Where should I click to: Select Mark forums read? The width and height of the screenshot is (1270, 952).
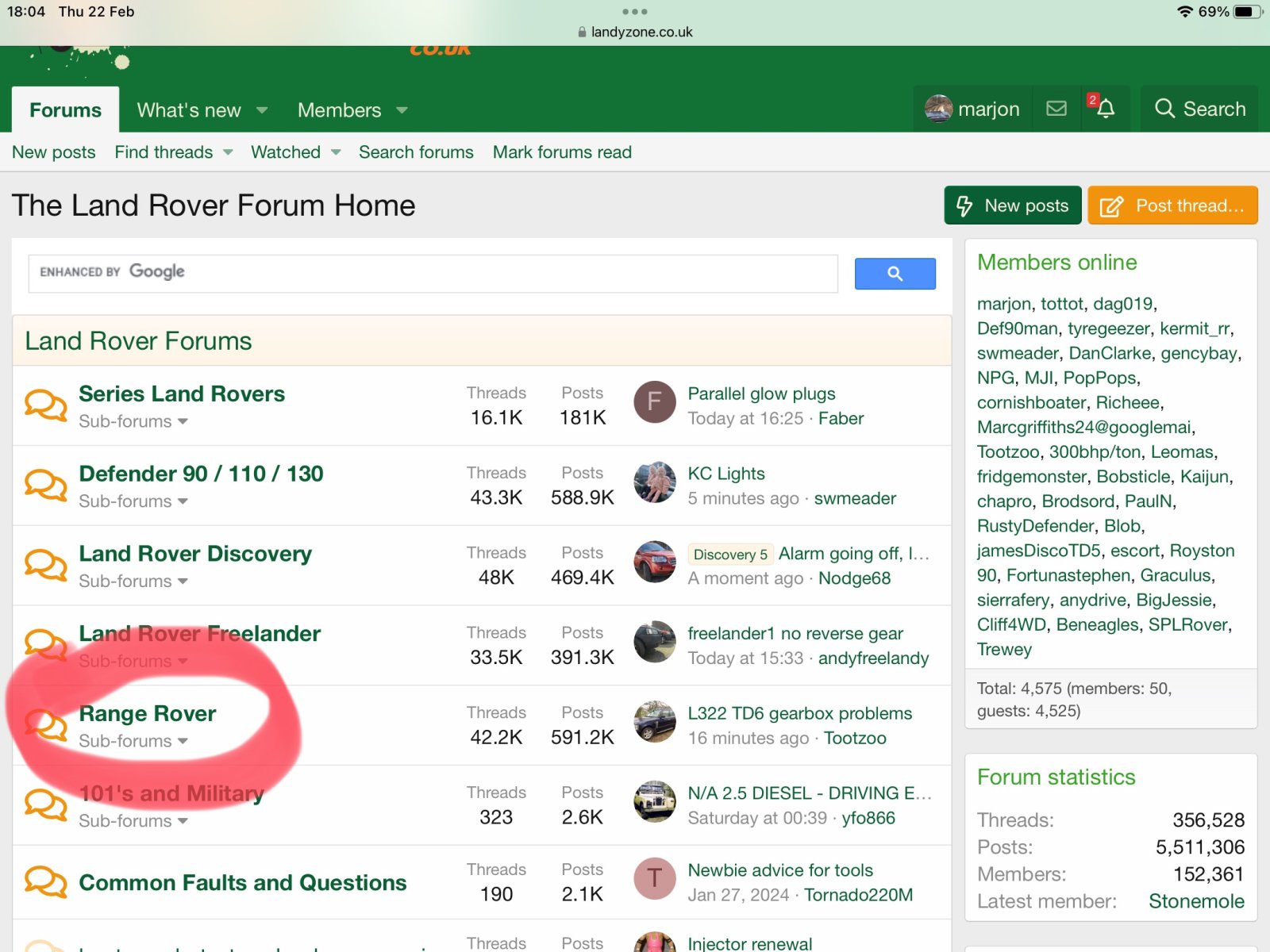tap(562, 152)
